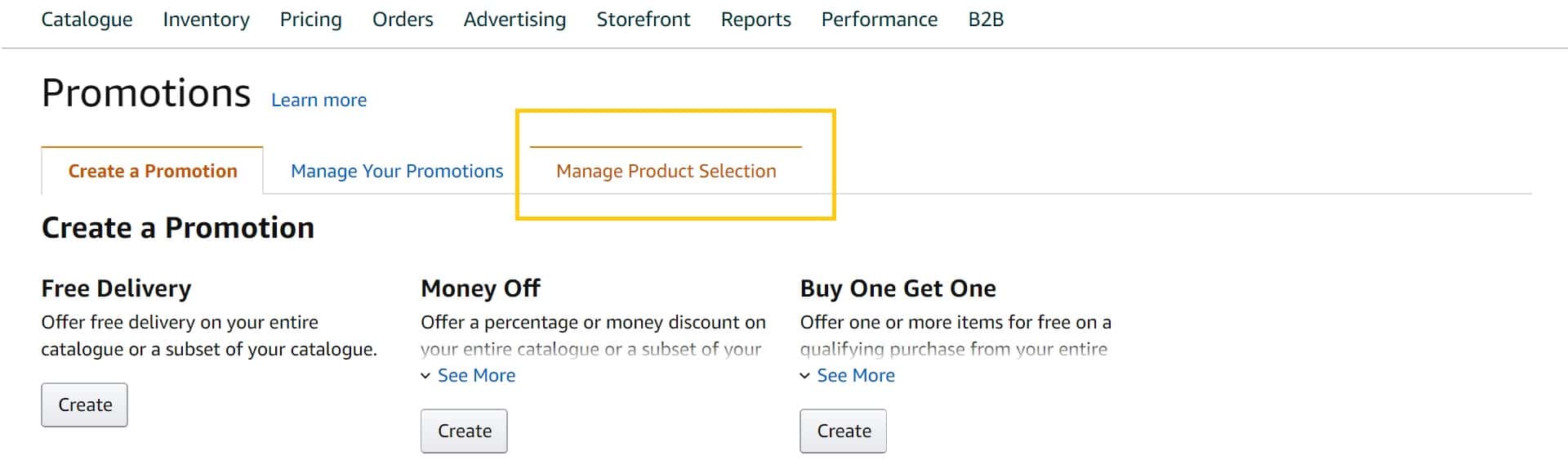The height and width of the screenshot is (474, 1568).
Task: Open the Orders menu
Action: pyautogui.click(x=403, y=20)
